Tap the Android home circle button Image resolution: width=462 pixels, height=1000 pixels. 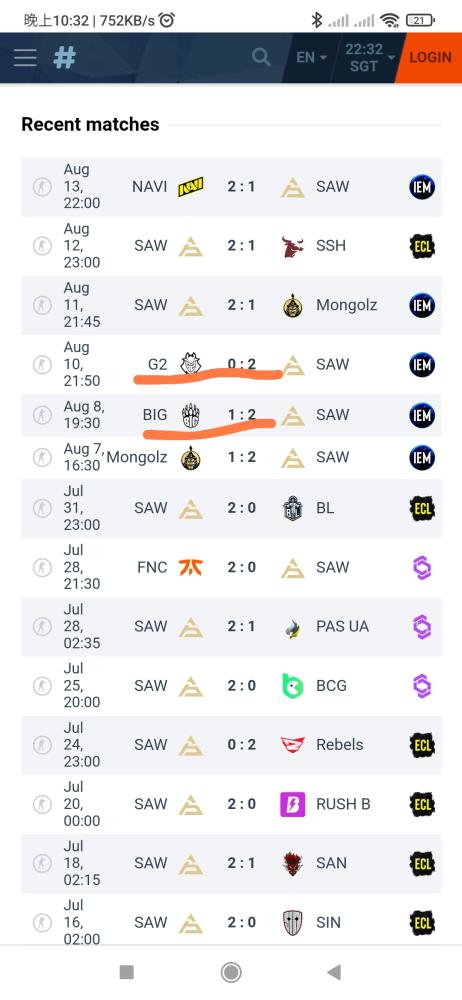point(231,973)
